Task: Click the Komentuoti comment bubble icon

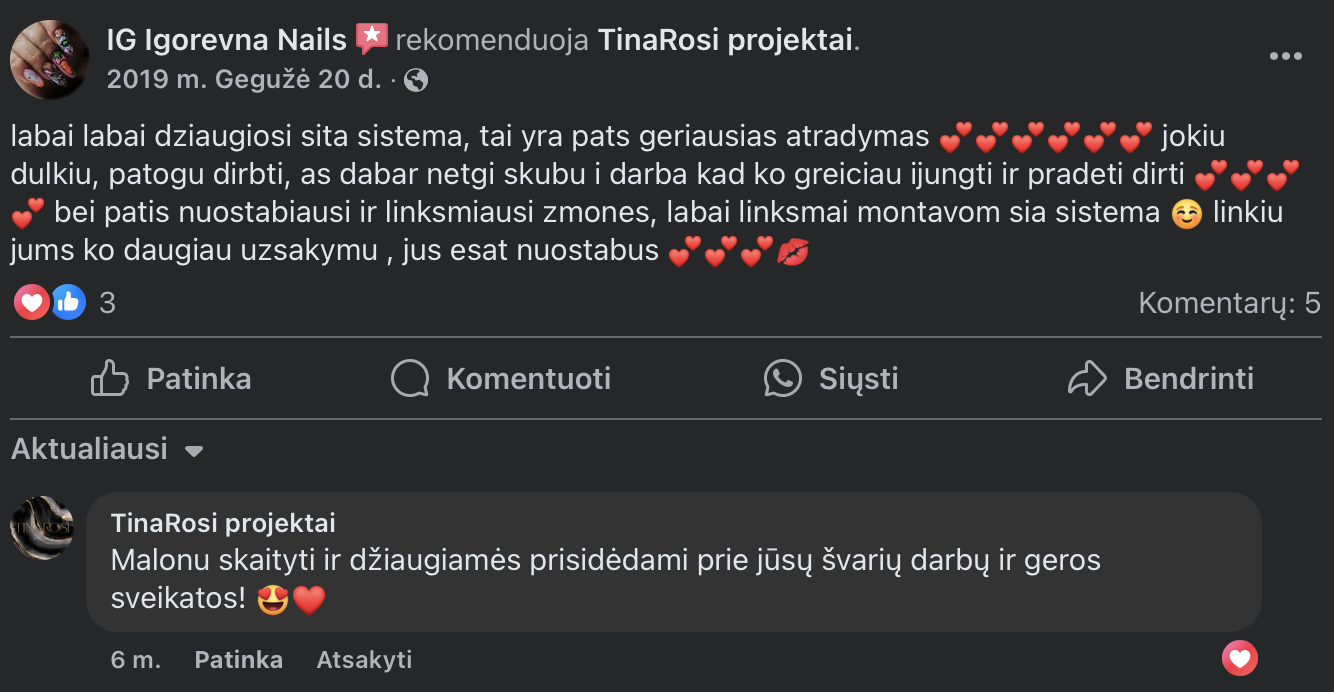Action: (409, 378)
